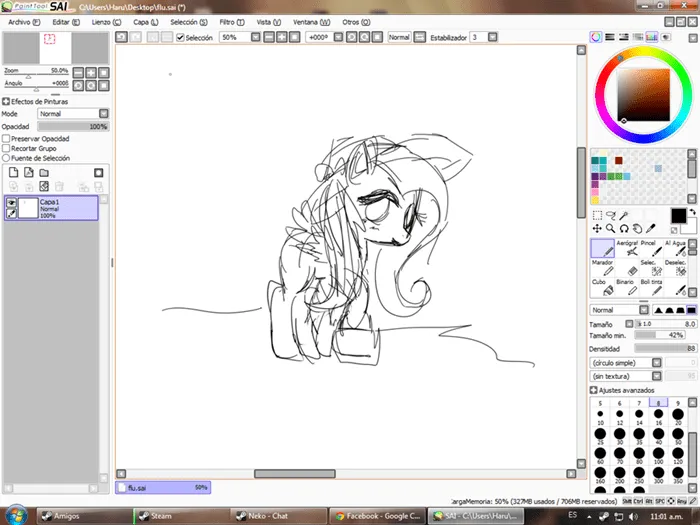This screenshot has height=525, width=700.
Task: Open Neko - Chat taskbar button
Action: [x=279, y=516]
